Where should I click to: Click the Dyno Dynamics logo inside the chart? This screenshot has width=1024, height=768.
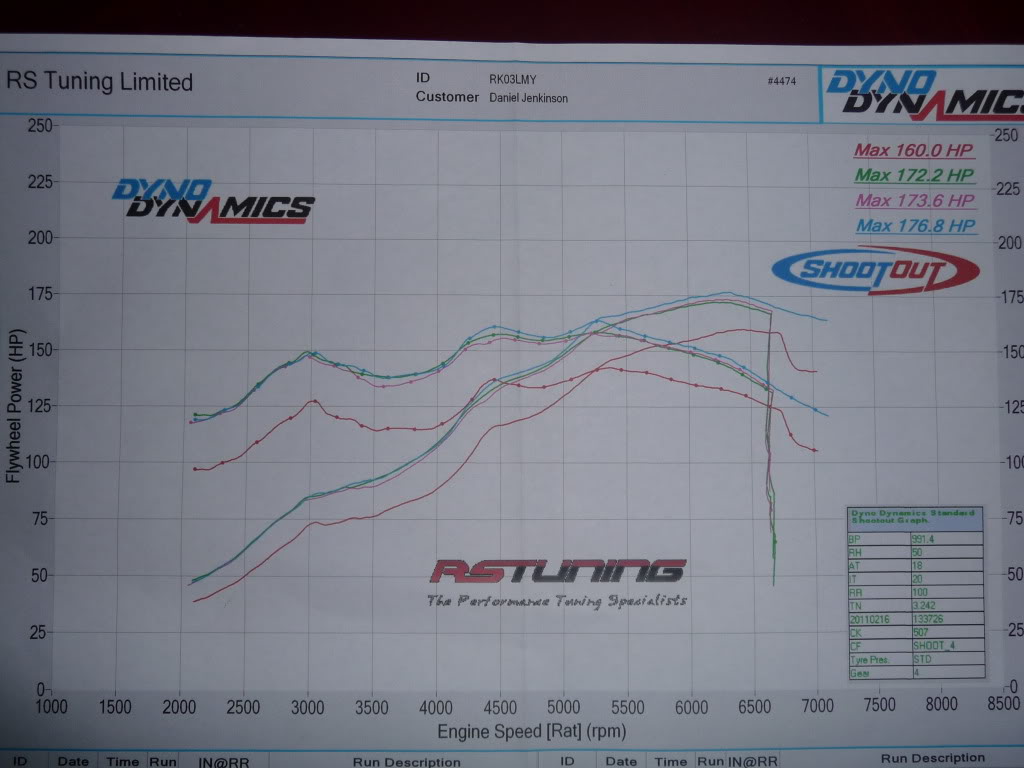pos(213,200)
